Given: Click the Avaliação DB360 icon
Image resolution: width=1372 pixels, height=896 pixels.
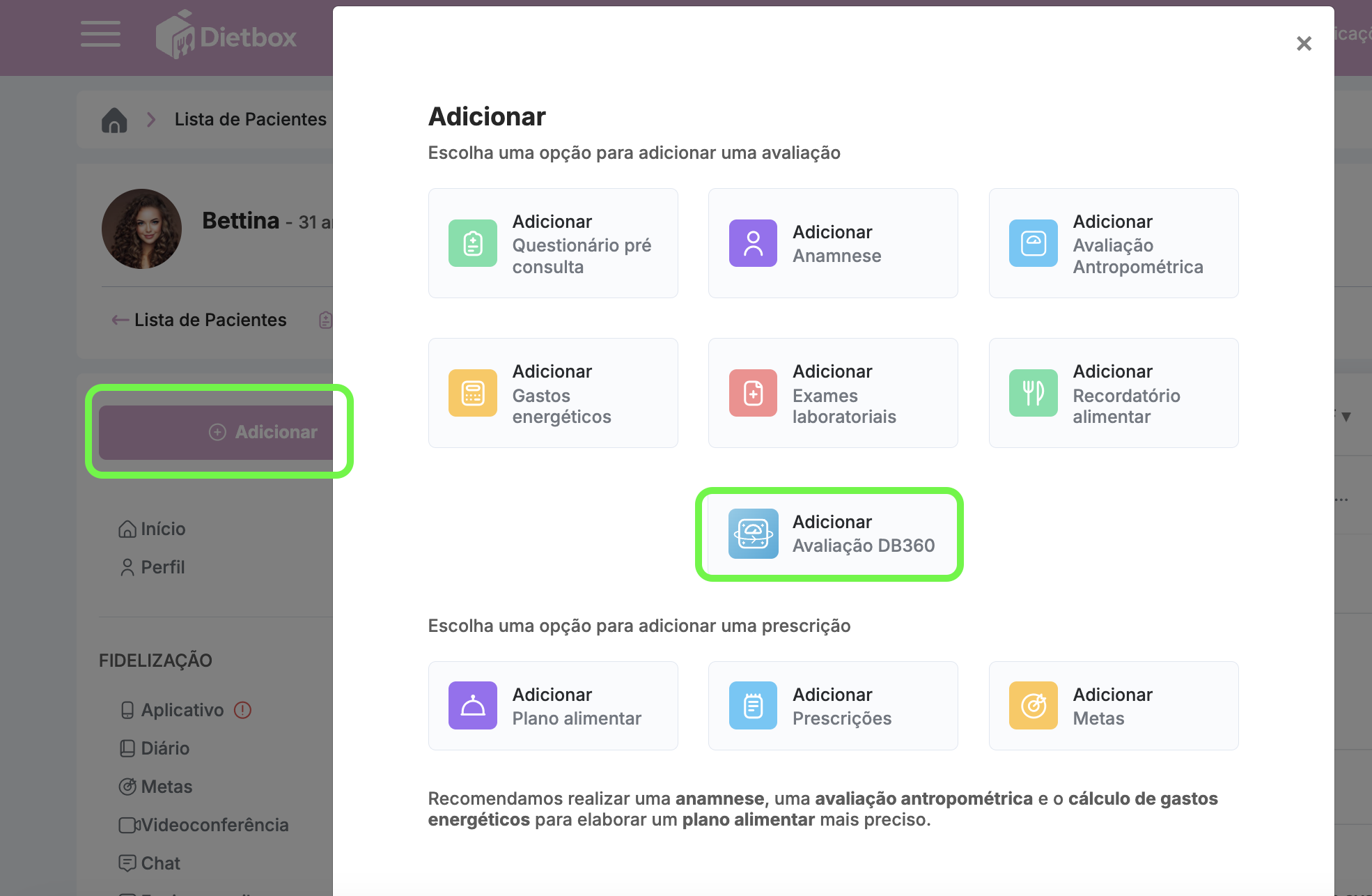Looking at the screenshot, I should tap(753, 534).
